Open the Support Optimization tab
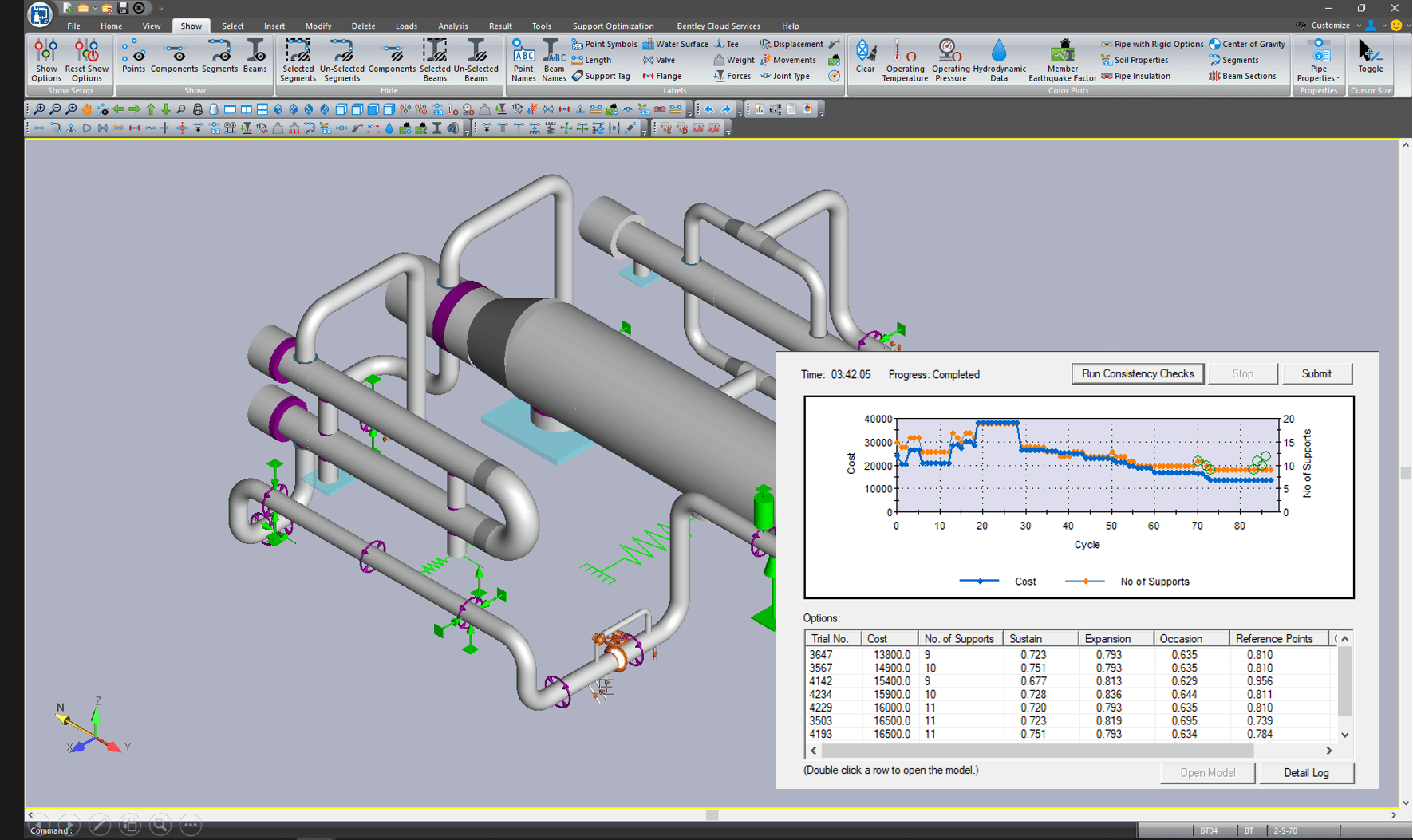Viewport: 1413px width, 840px height. point(613,26)
